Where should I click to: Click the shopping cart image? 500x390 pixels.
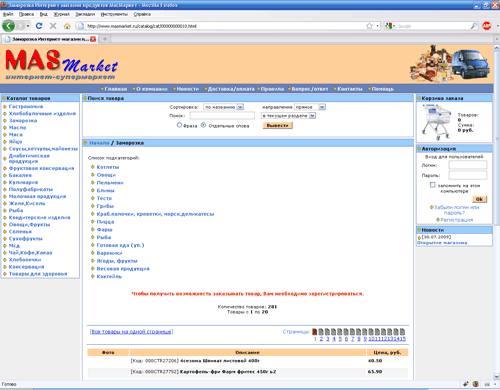coord(437,122)
